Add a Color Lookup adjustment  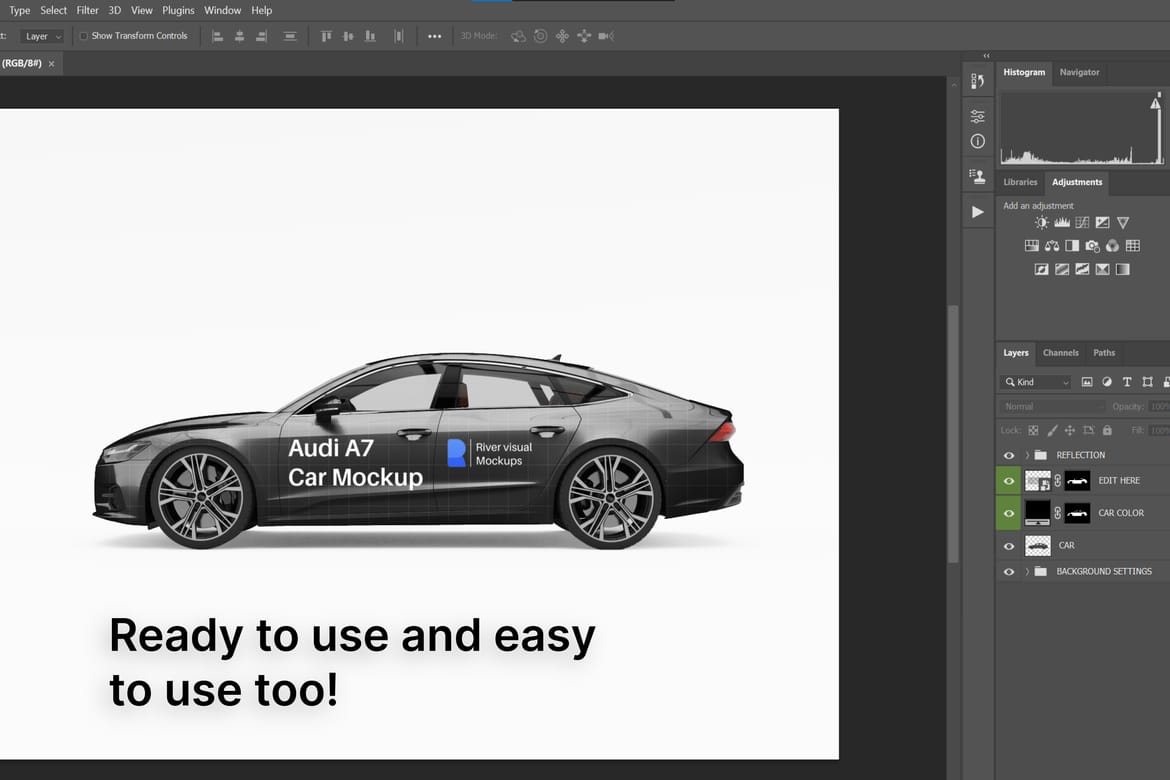(x=1133, y=246)
